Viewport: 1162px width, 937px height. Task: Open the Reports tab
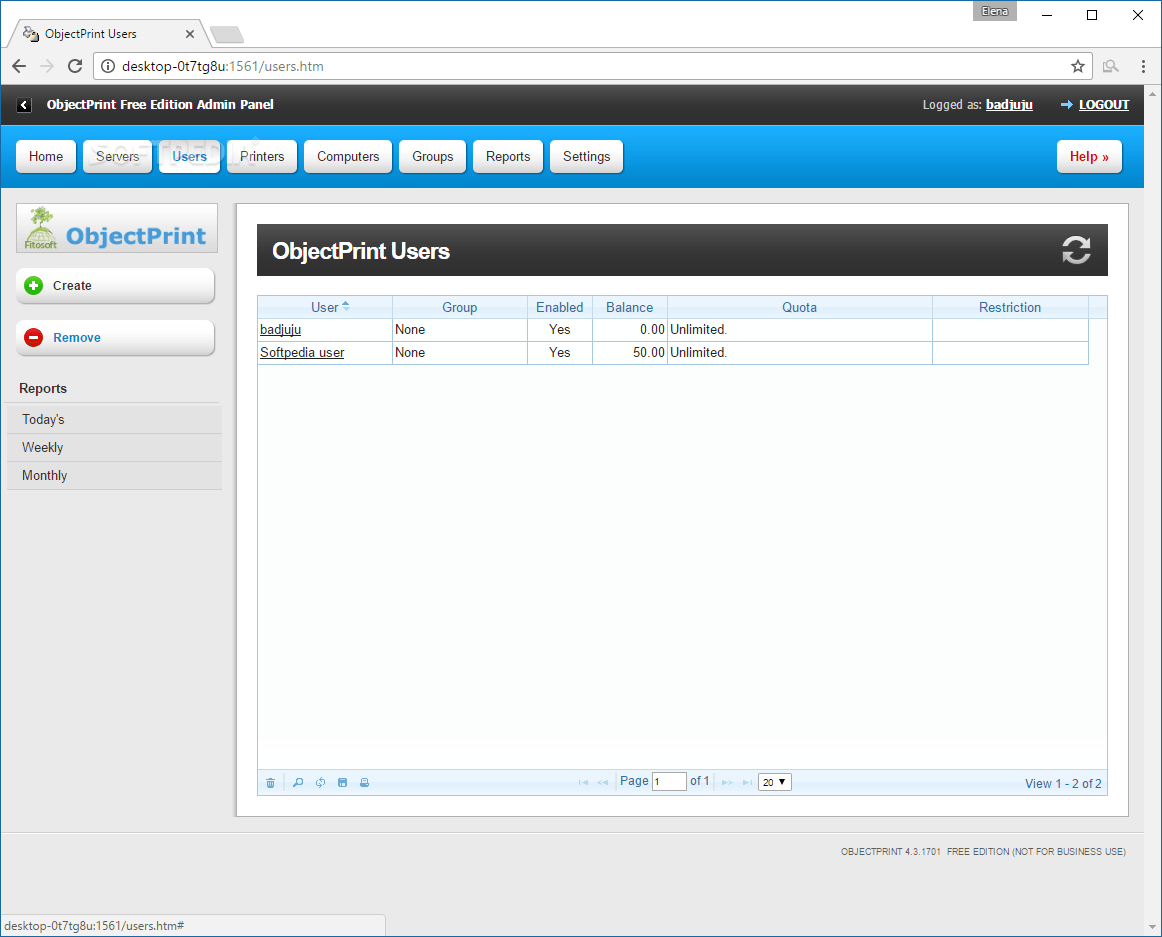(508, 156)
